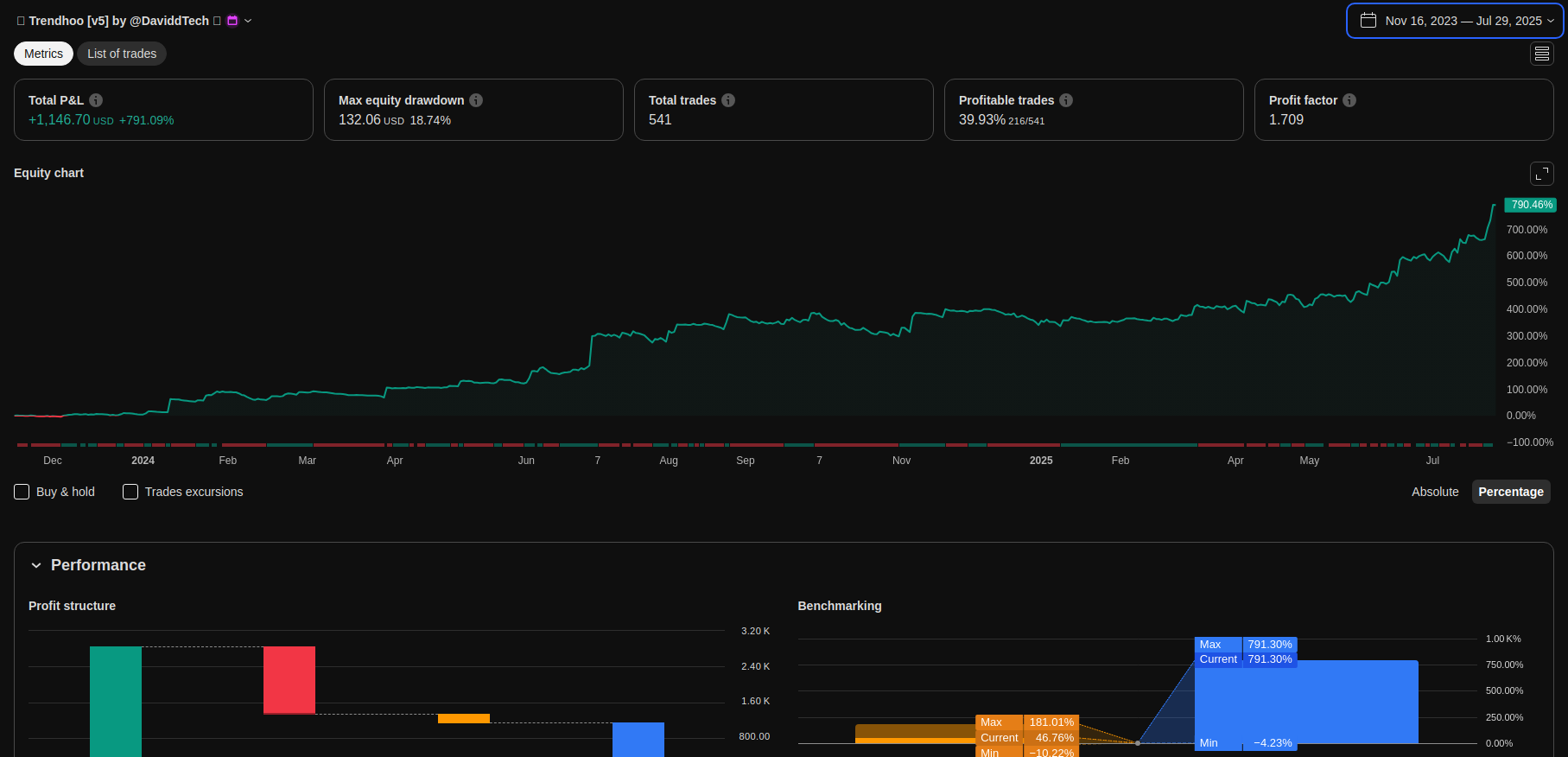Switch equity chart to Absolute mode
Viewport: 1568px width, 757px height.
(1434, 492)
